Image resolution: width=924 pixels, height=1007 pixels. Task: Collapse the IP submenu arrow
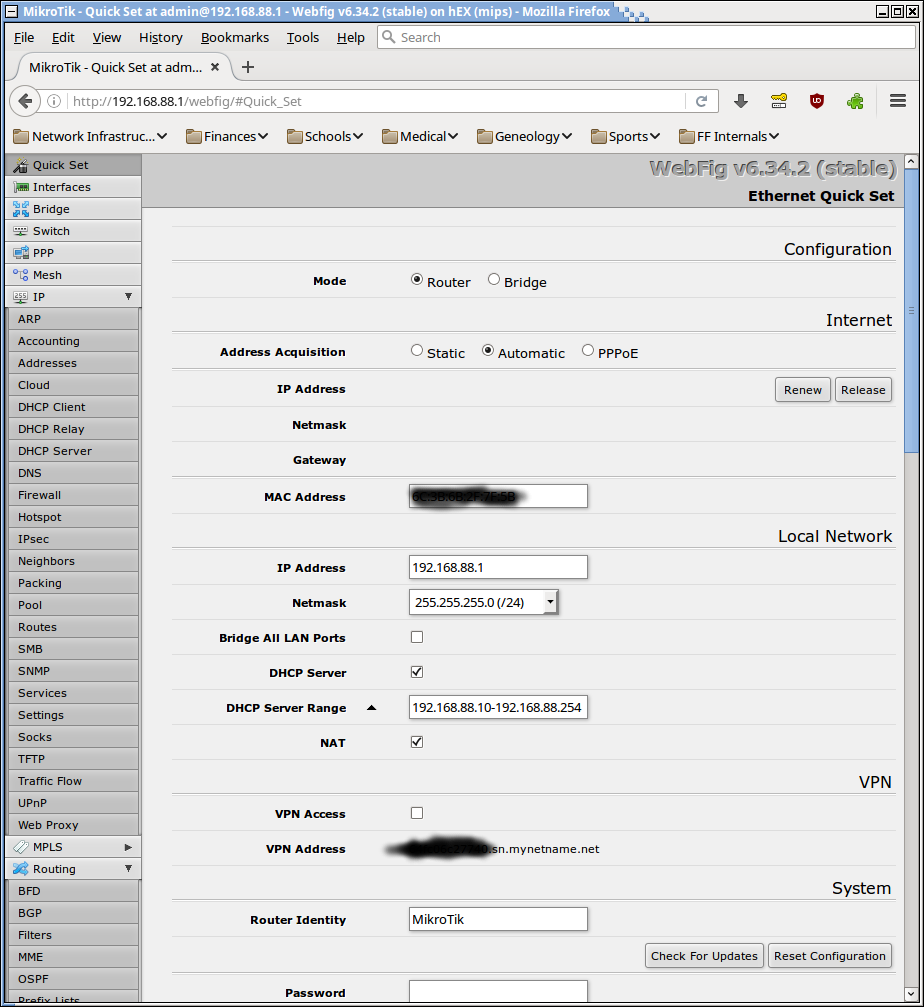128,296
